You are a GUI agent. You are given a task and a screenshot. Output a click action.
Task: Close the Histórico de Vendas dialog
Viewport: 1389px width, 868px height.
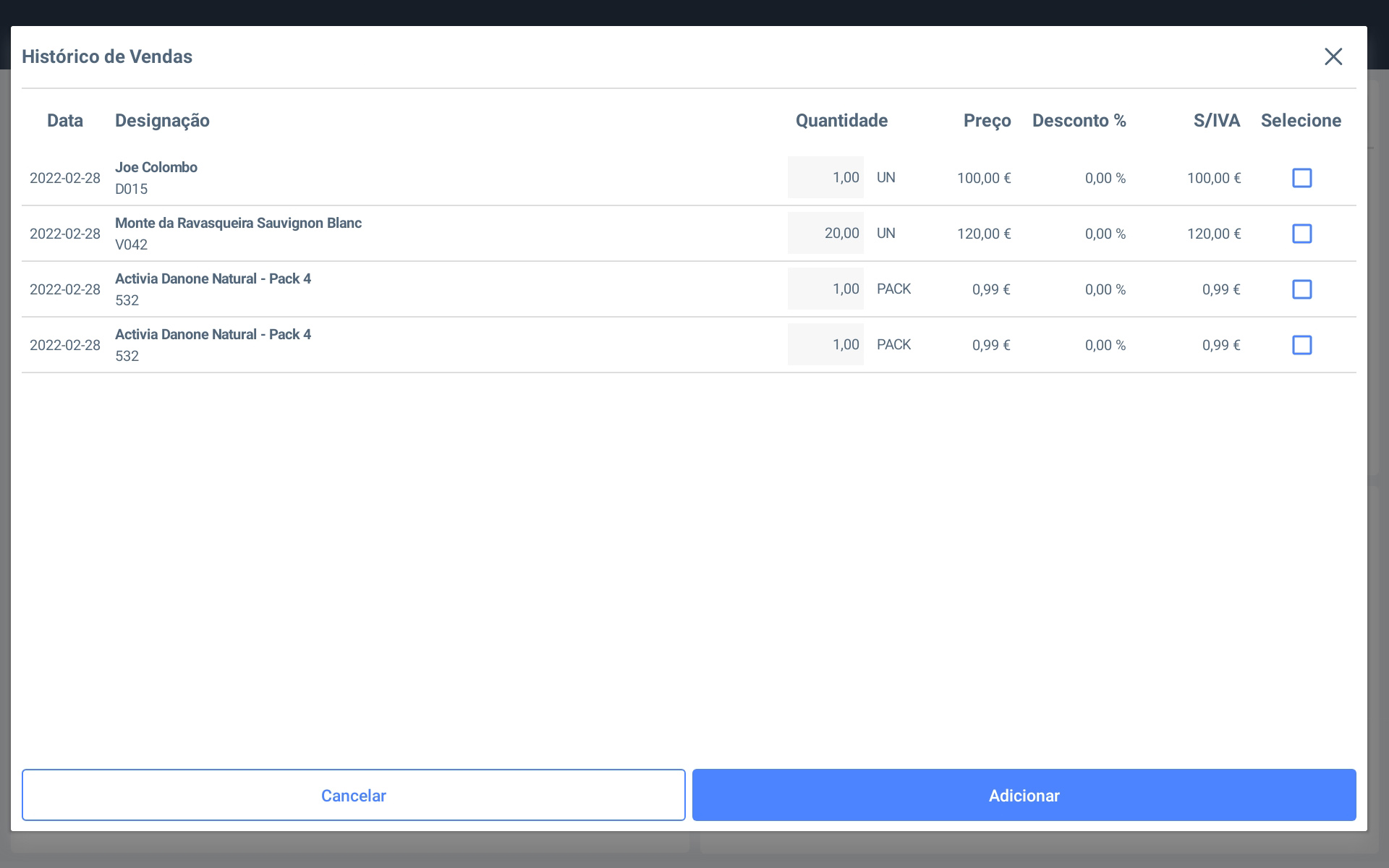pyautogui.click(x=1333, y=56)
